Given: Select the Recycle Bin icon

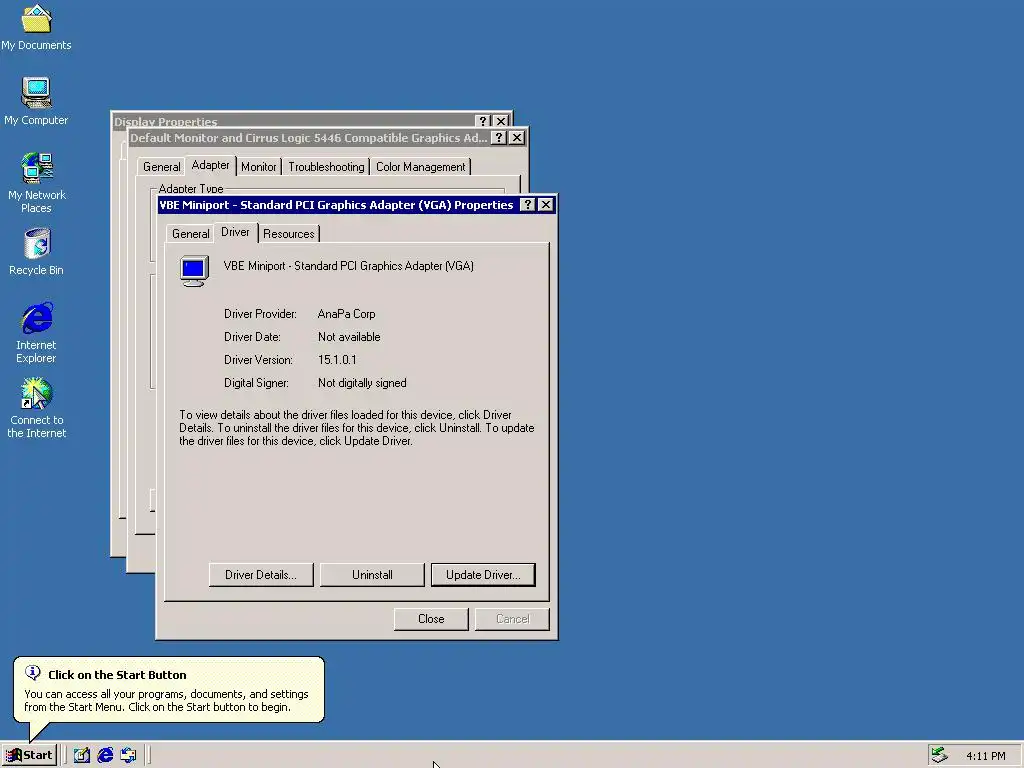Looking at the screenshot, I should point(37,251).
